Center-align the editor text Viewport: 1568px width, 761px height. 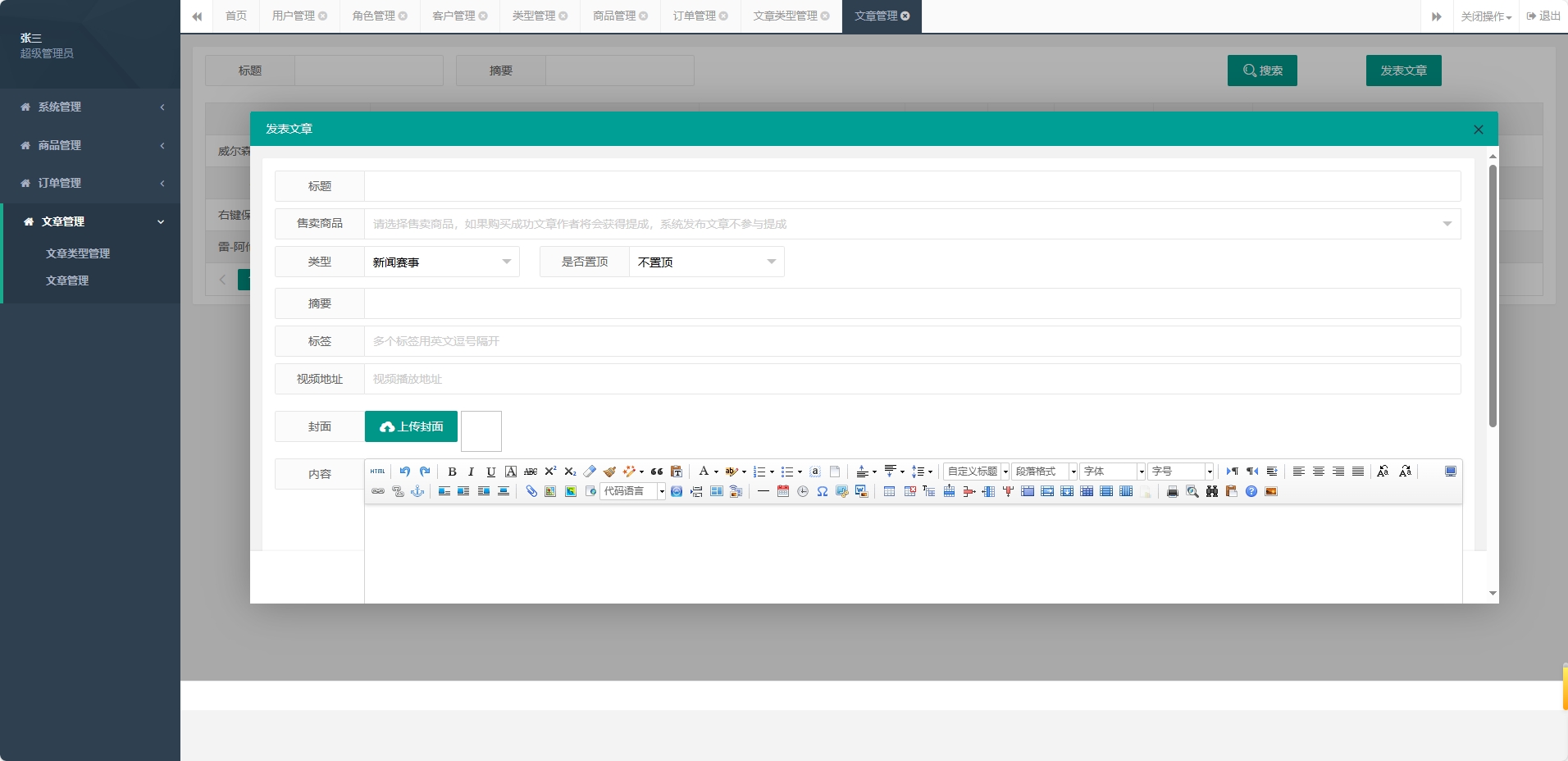click(x=1319, y=472)
